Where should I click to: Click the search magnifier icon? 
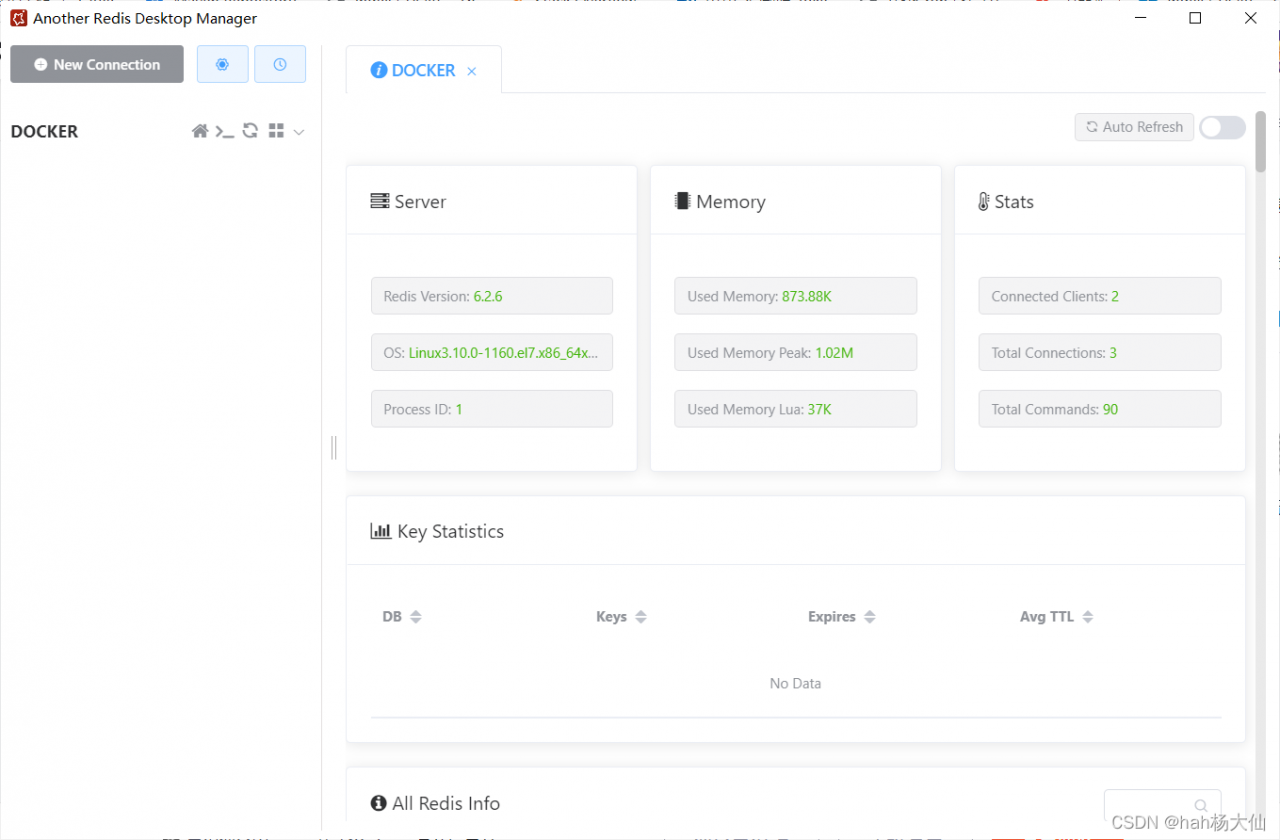tap(1201, 806)
